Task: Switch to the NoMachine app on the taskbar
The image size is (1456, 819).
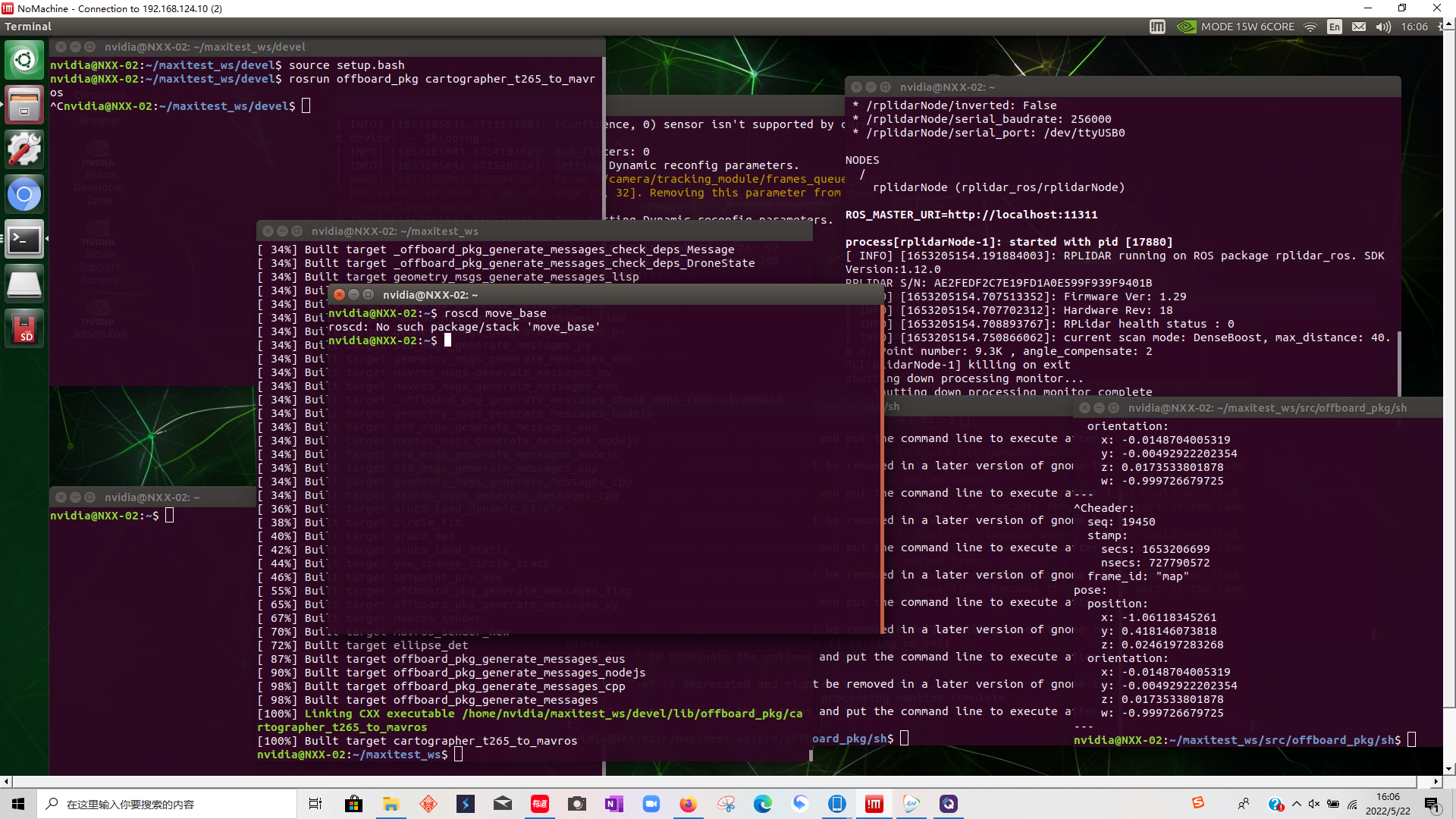Action: [874, 804]
